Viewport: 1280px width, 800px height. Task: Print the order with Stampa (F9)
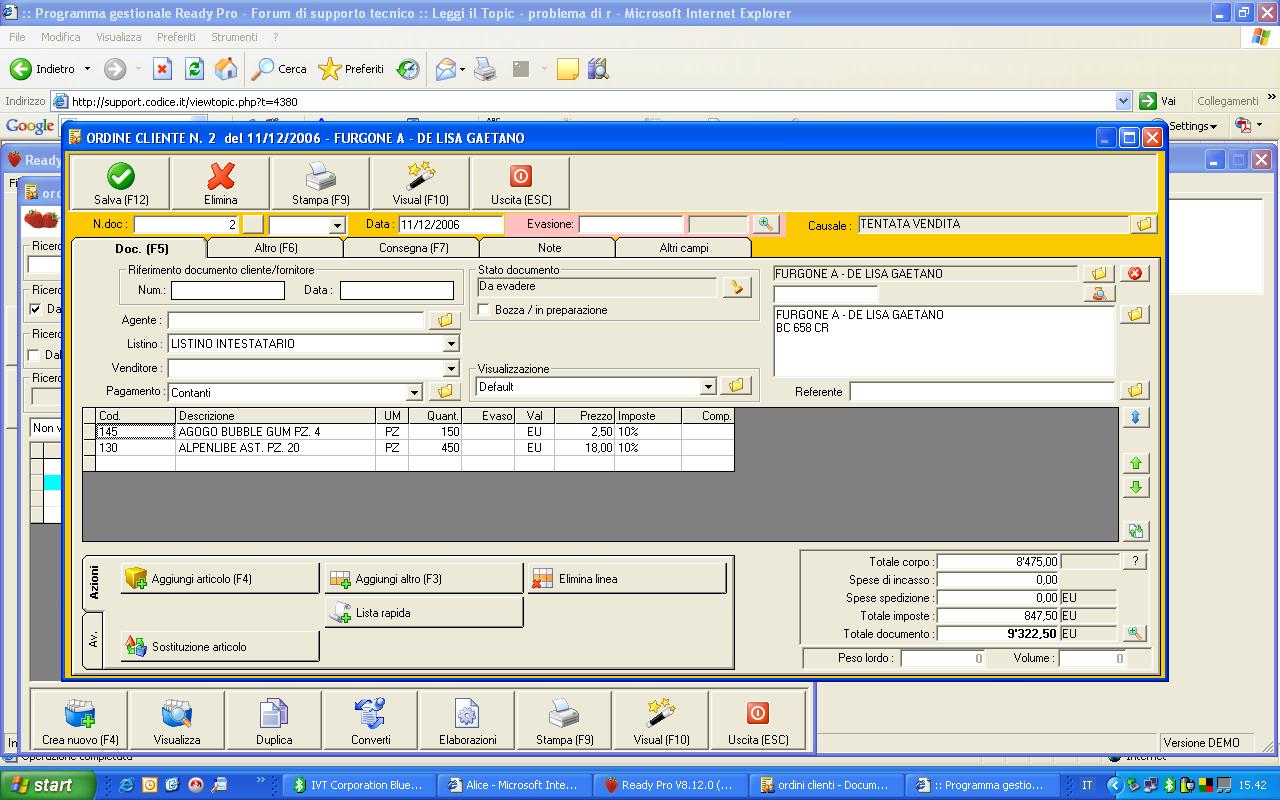click(x=320, y=184)
